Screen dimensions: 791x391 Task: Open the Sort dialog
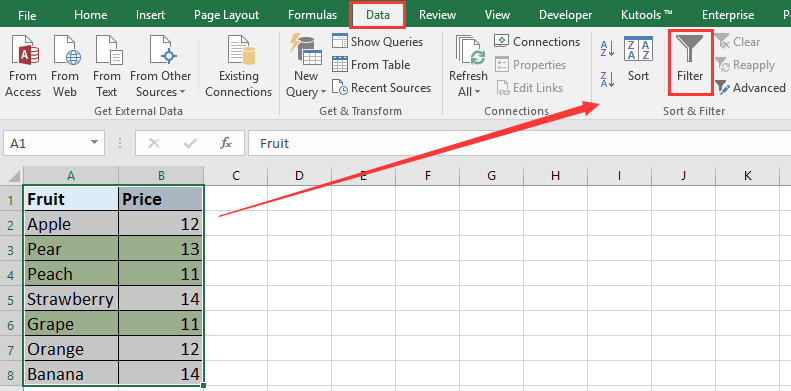point(638,60)
